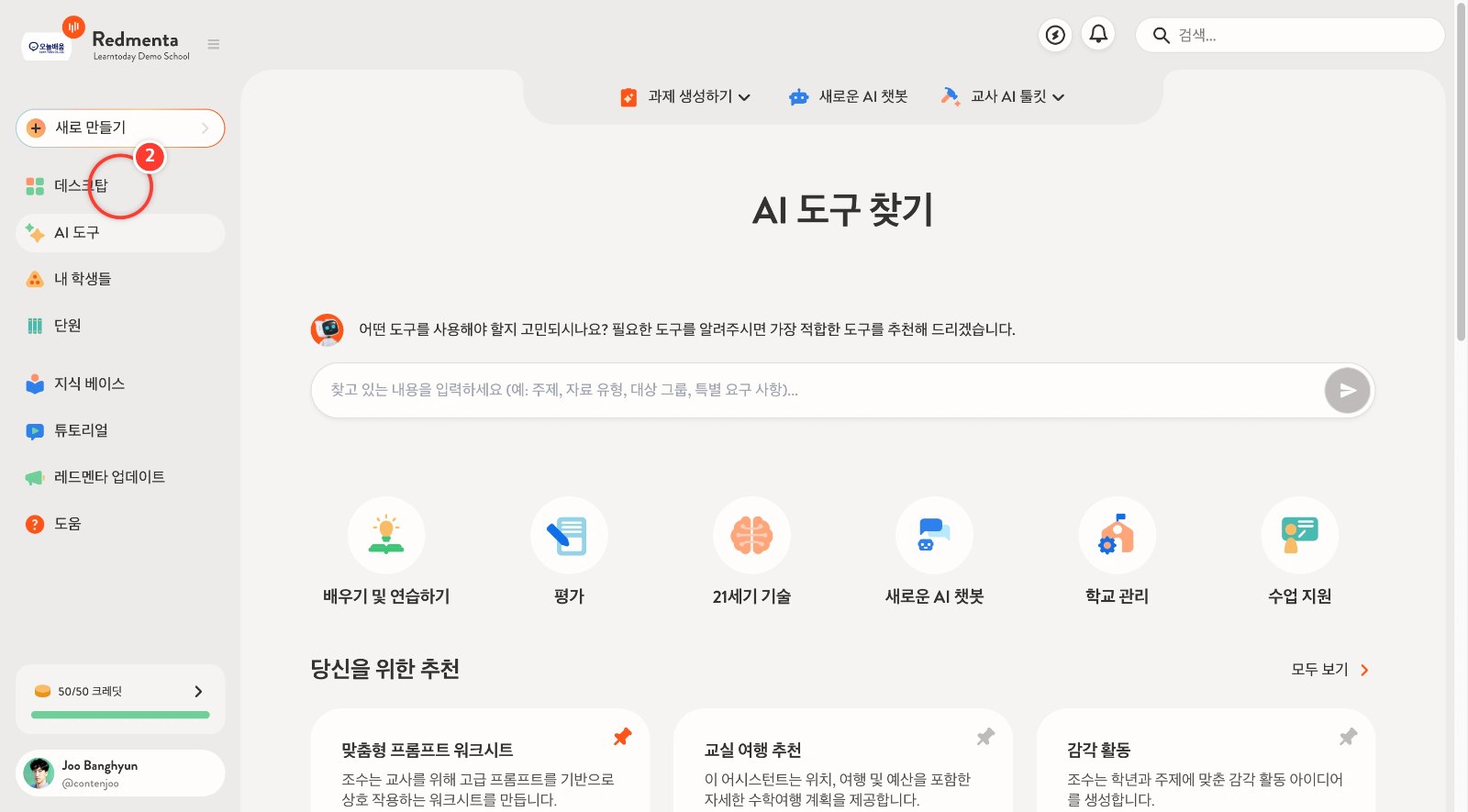Open the 학교 관리 category icon
The image size is (1468, 812).
1117,535
